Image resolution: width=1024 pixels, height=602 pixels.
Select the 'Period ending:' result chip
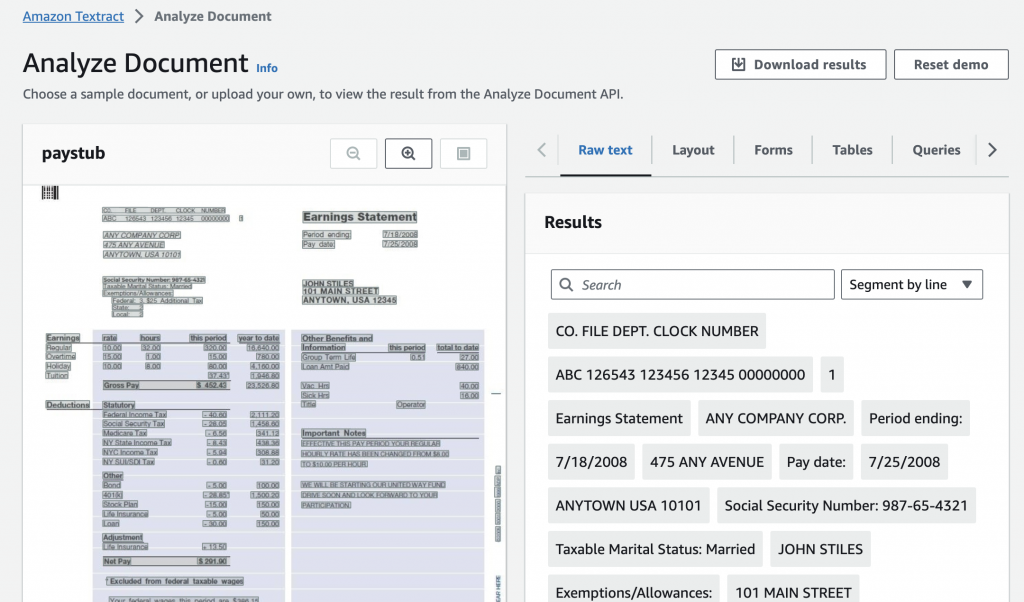(916, 419)
